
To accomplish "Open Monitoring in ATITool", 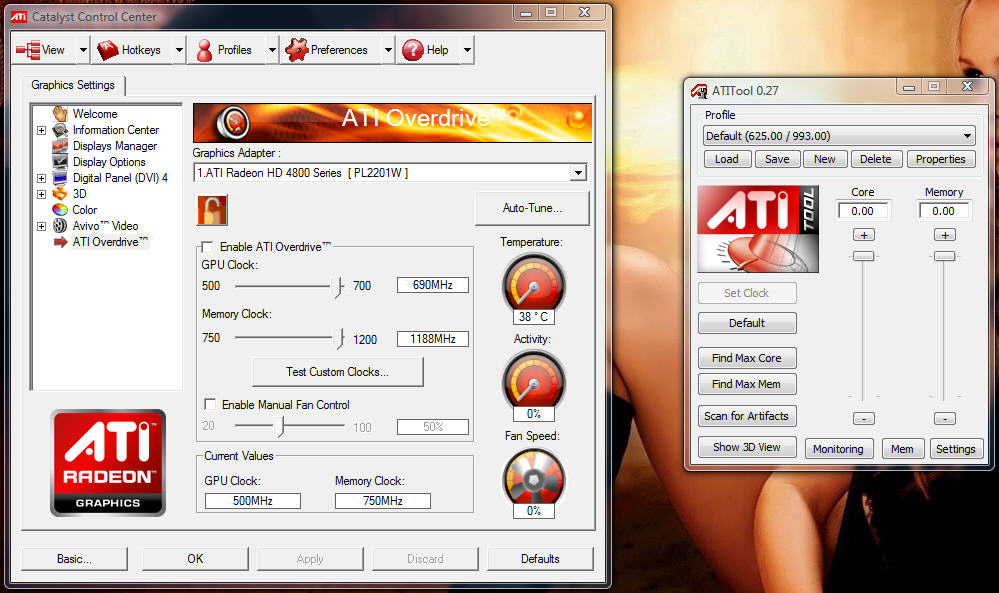I will 838,449.
